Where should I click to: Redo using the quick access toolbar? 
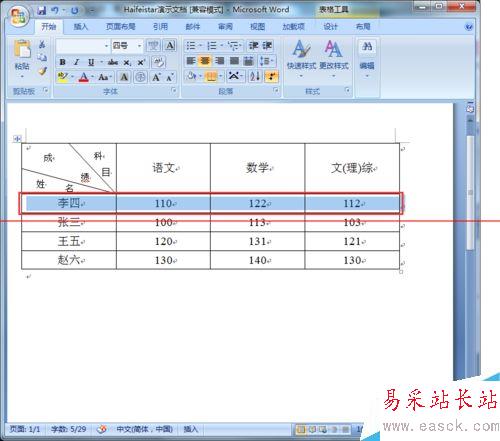coord(74,10)
